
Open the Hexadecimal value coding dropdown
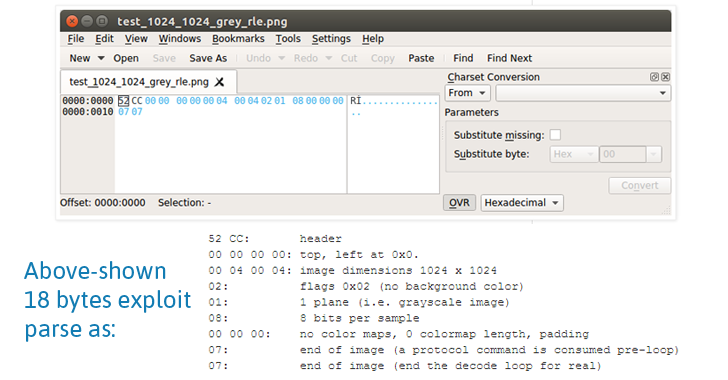pos(522,203)
